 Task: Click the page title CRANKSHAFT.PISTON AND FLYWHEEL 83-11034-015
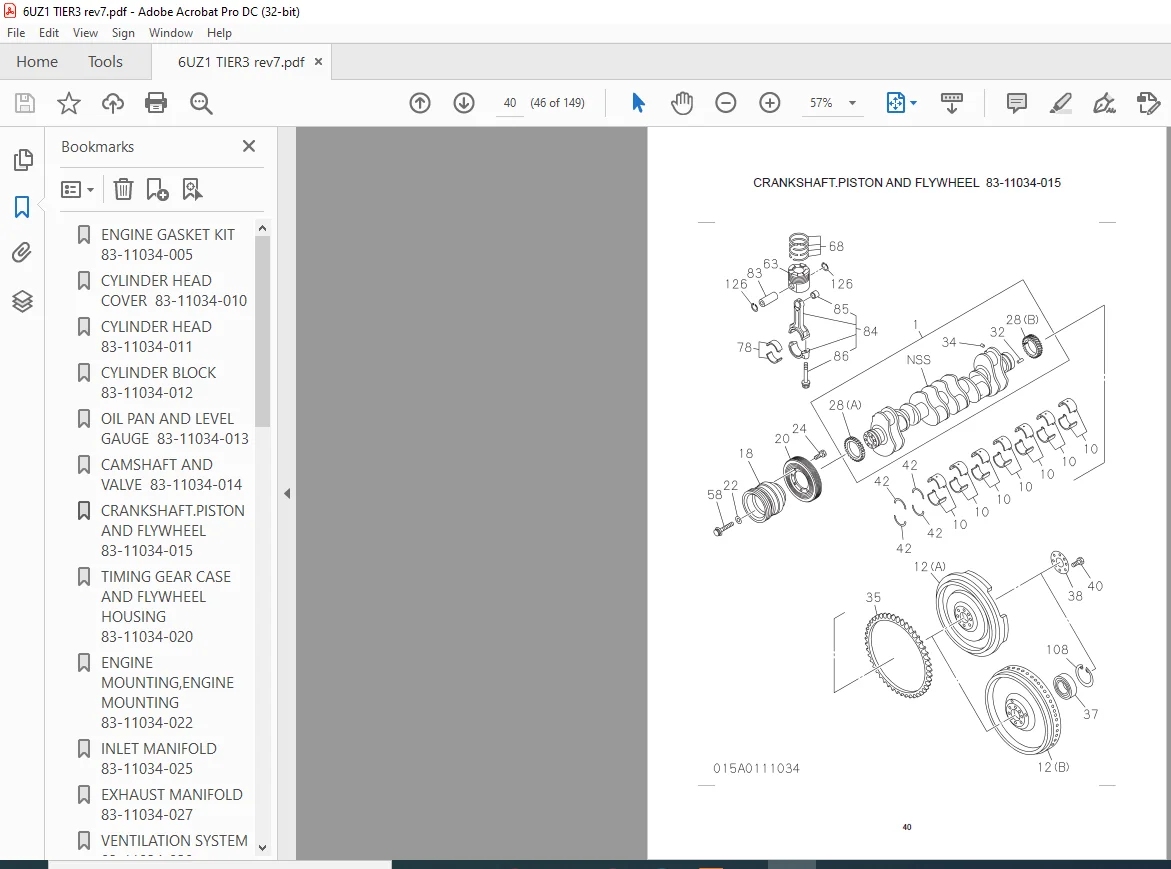[x=907, y=183]
